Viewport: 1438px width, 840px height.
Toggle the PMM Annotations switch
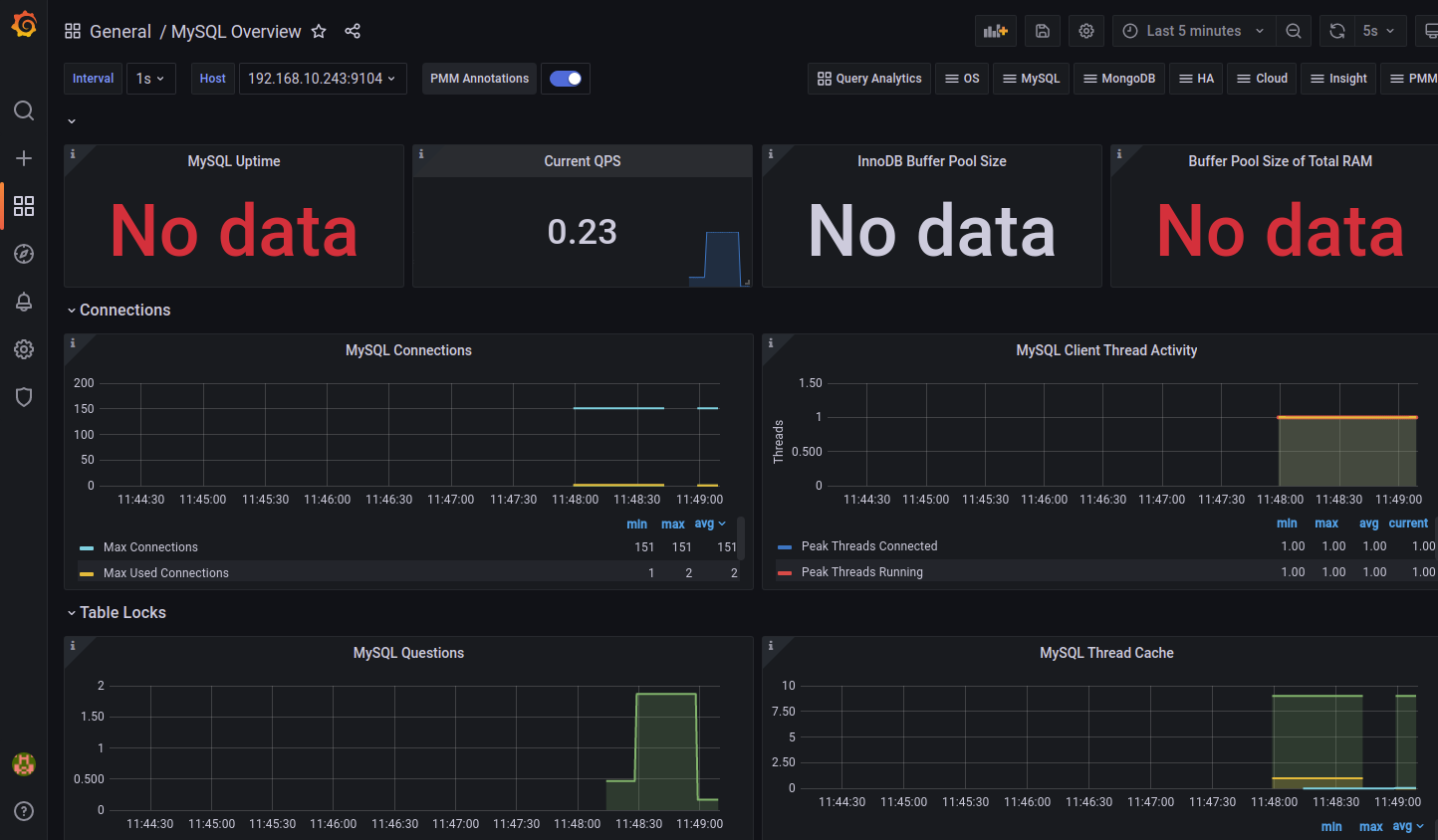point(566,79)
